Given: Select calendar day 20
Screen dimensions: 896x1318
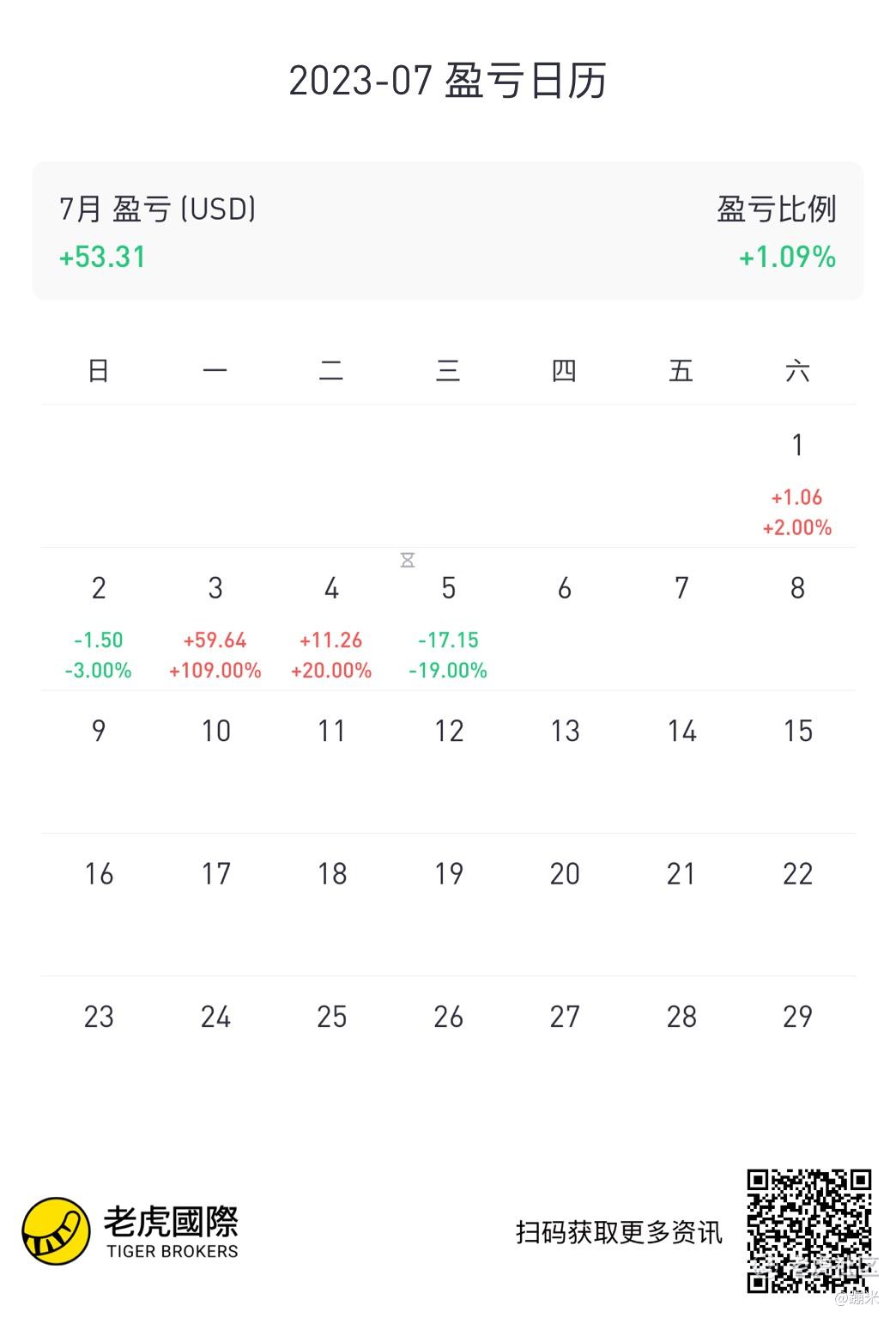Looking at the screenshot, I should coord(565,873).
